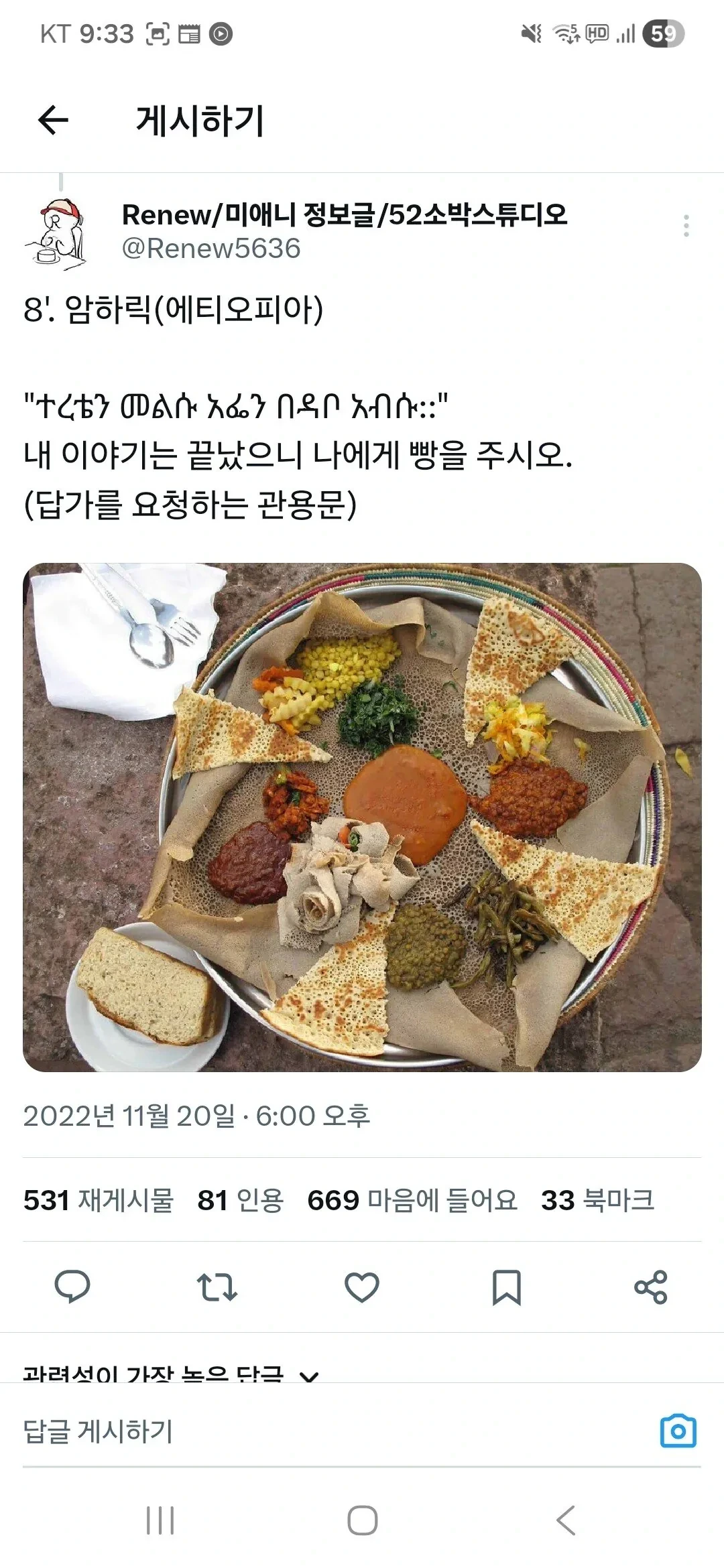724x1568 pixels.
Task: Tap the back arrow in the header
Action: (x=53, y=121)
